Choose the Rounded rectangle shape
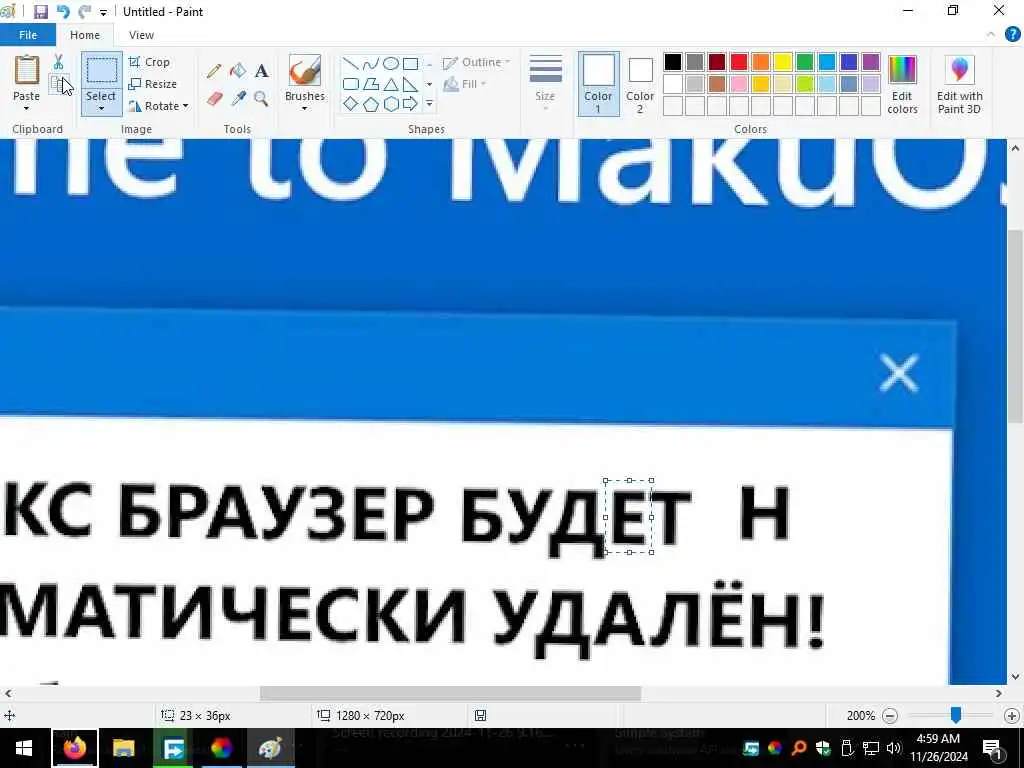 tap(351, 84)
